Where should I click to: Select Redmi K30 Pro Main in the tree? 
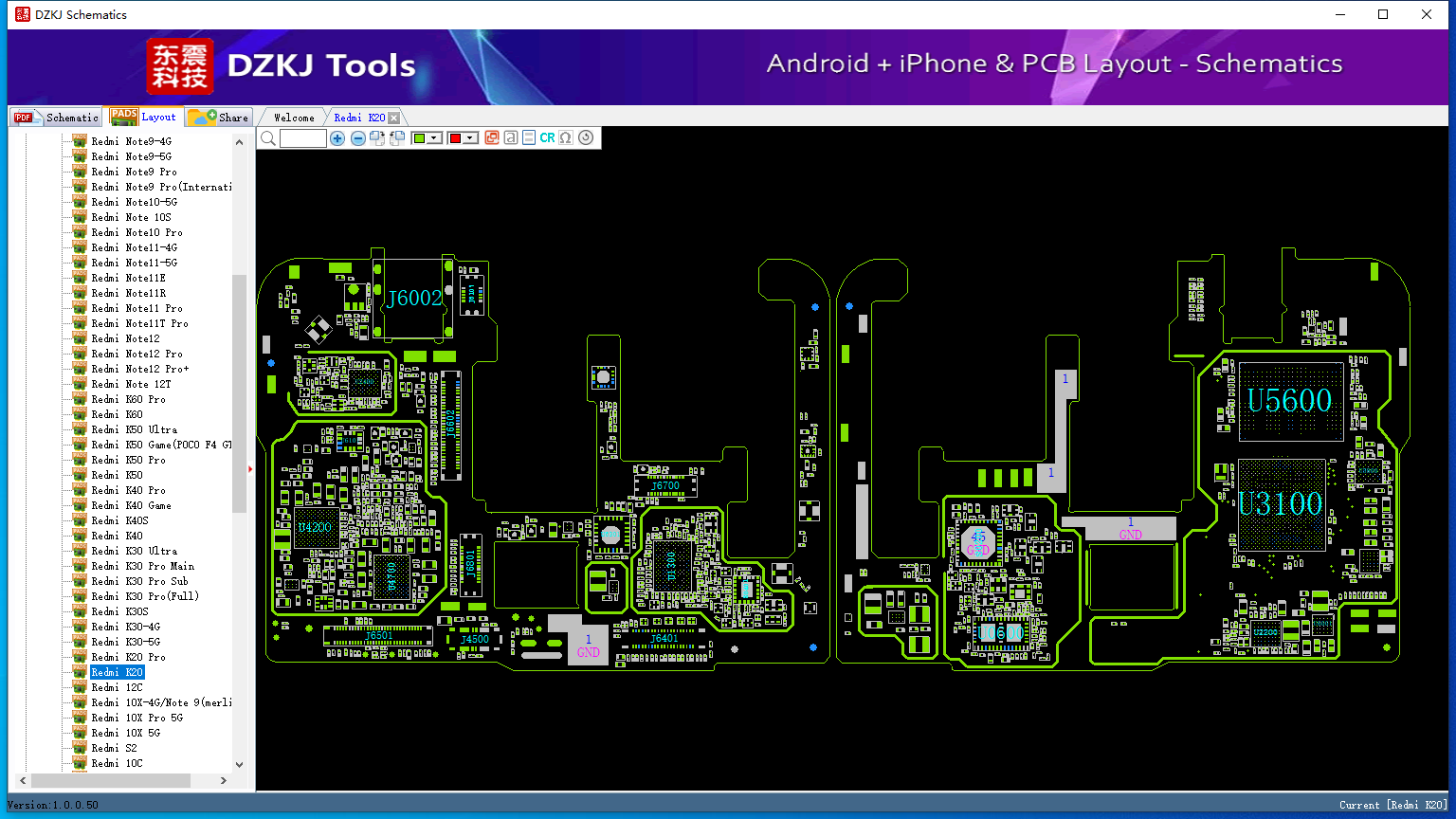click(x=142, y=566)
